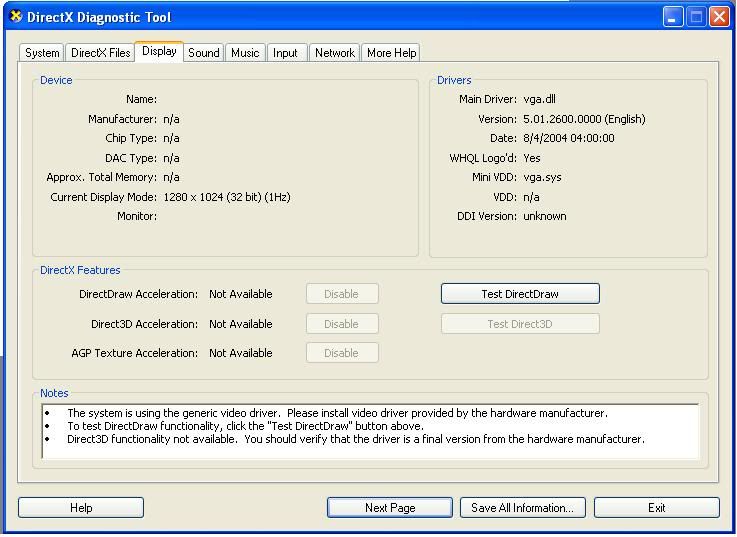The width and height of the screenshot is (737, 537).
Task: Click the Main Driver label
Action: [488, 99]
